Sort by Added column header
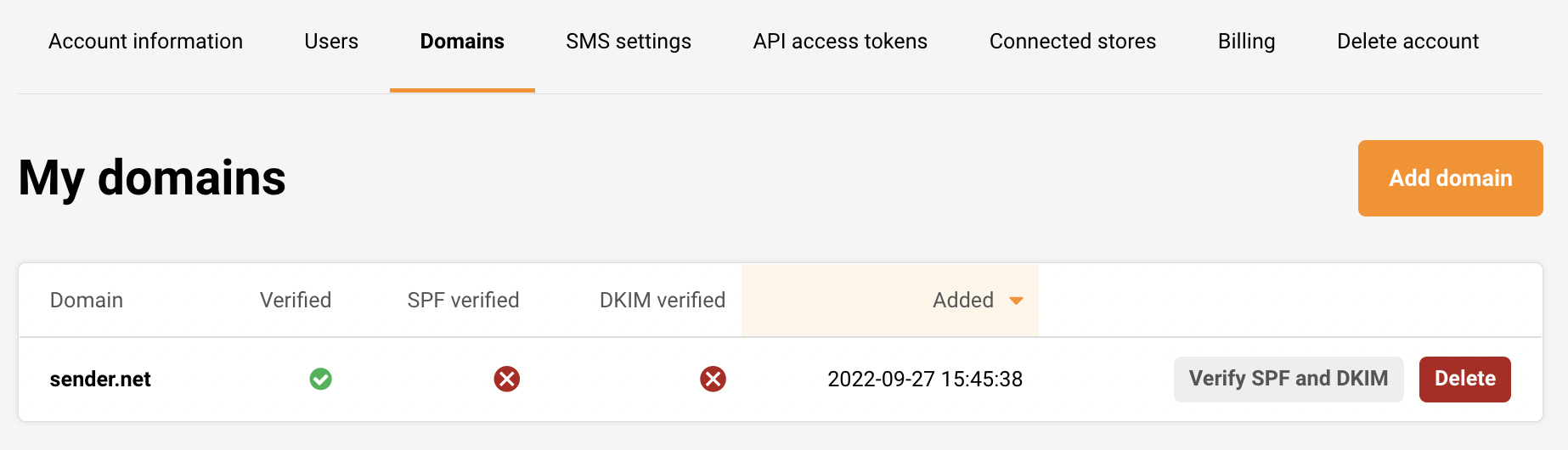 [962, 301]
